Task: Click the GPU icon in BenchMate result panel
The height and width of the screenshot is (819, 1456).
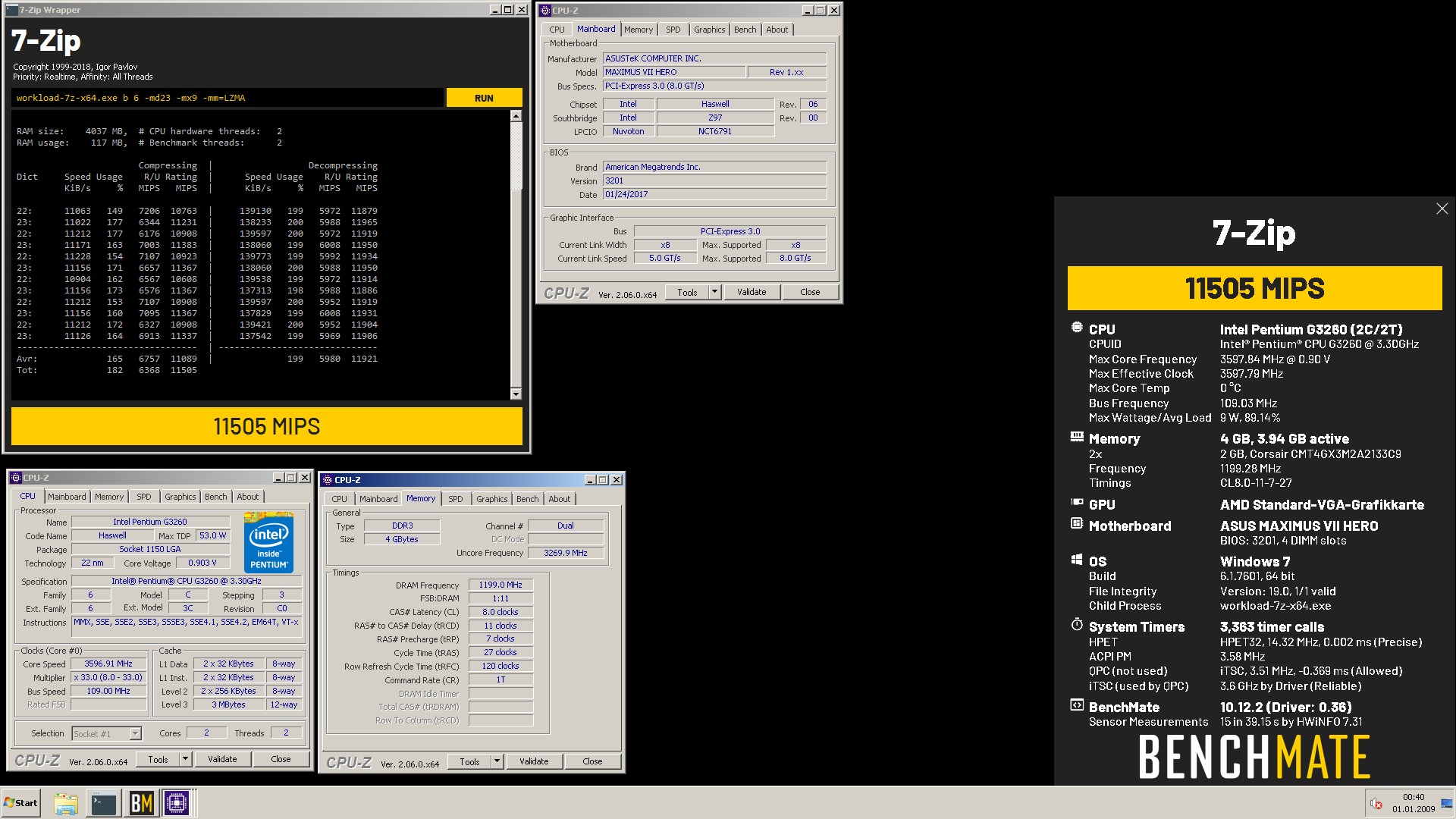Action: [1077, 502]
